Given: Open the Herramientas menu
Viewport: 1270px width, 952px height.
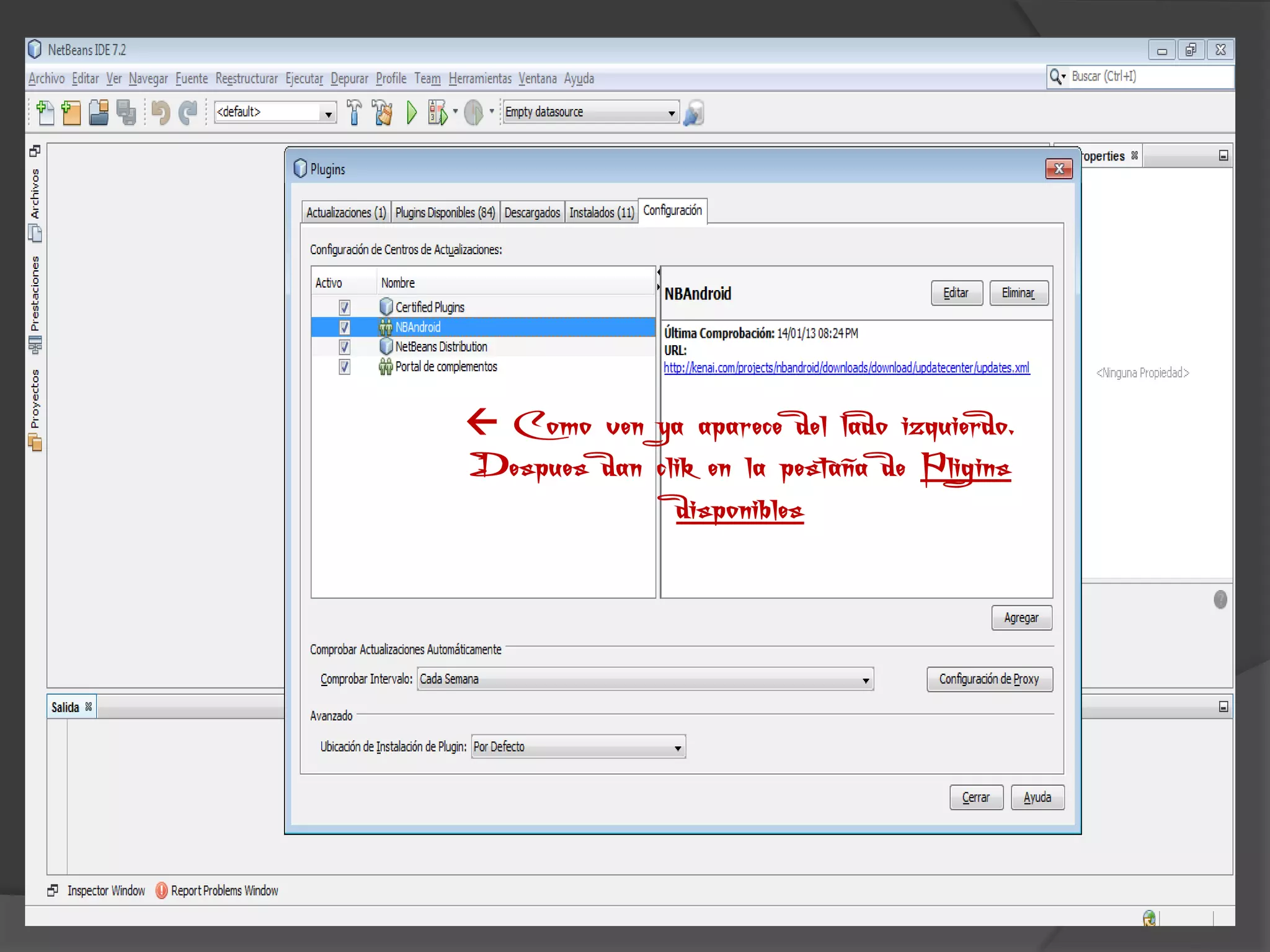Looking at the screenshot, I should [479, 79].
